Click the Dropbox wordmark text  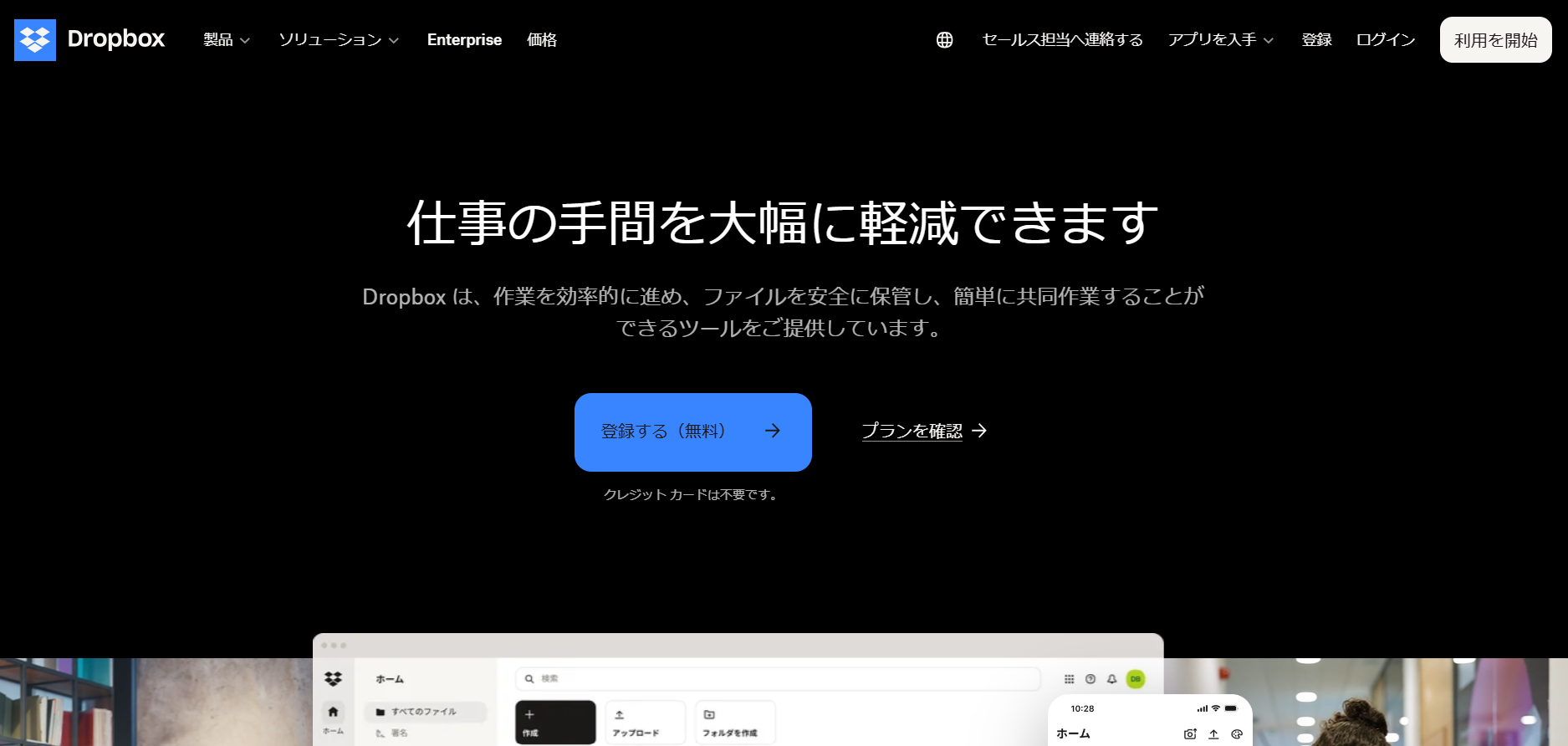click(116, 39)
